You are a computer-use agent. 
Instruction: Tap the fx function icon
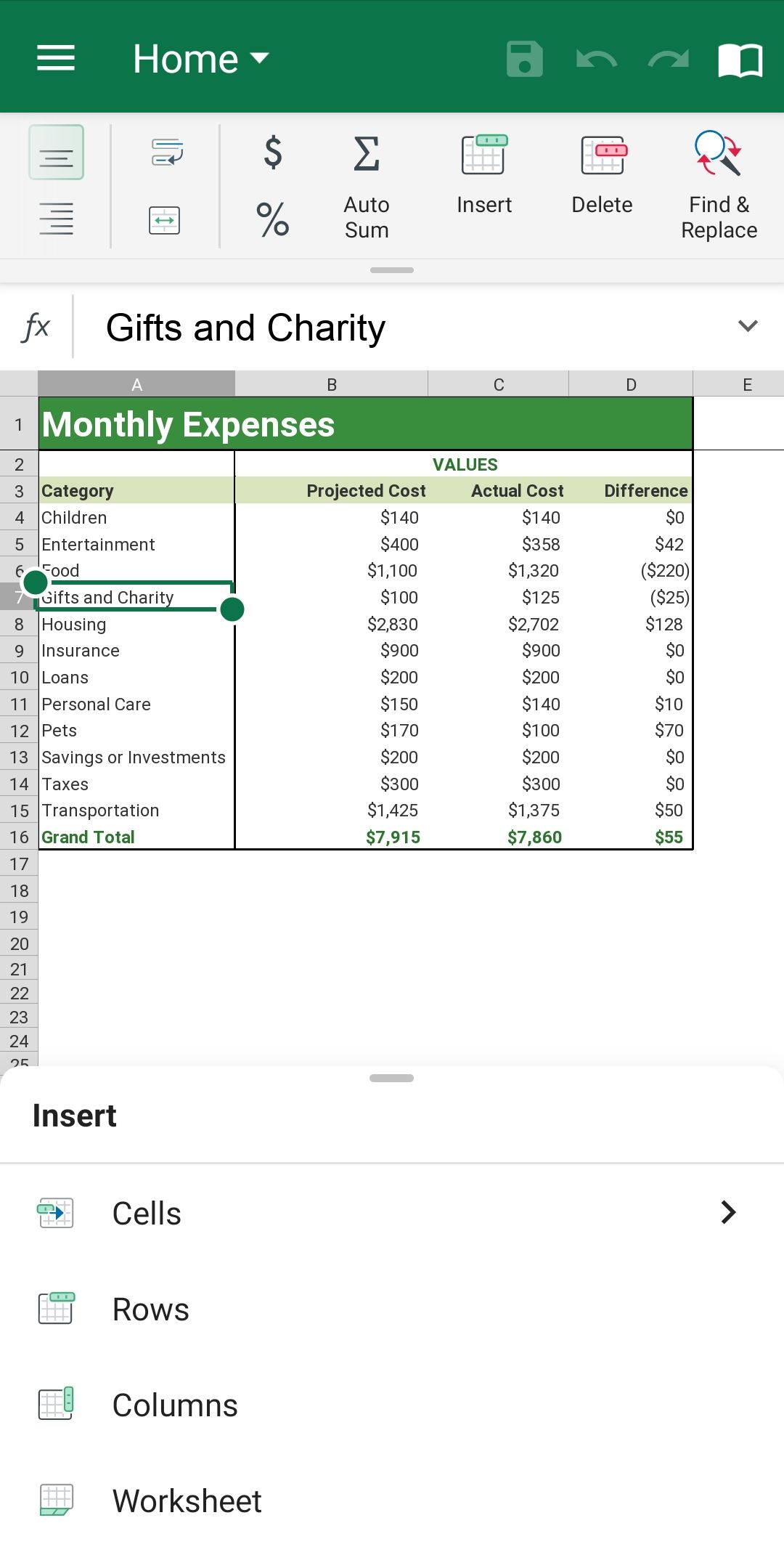36,327
